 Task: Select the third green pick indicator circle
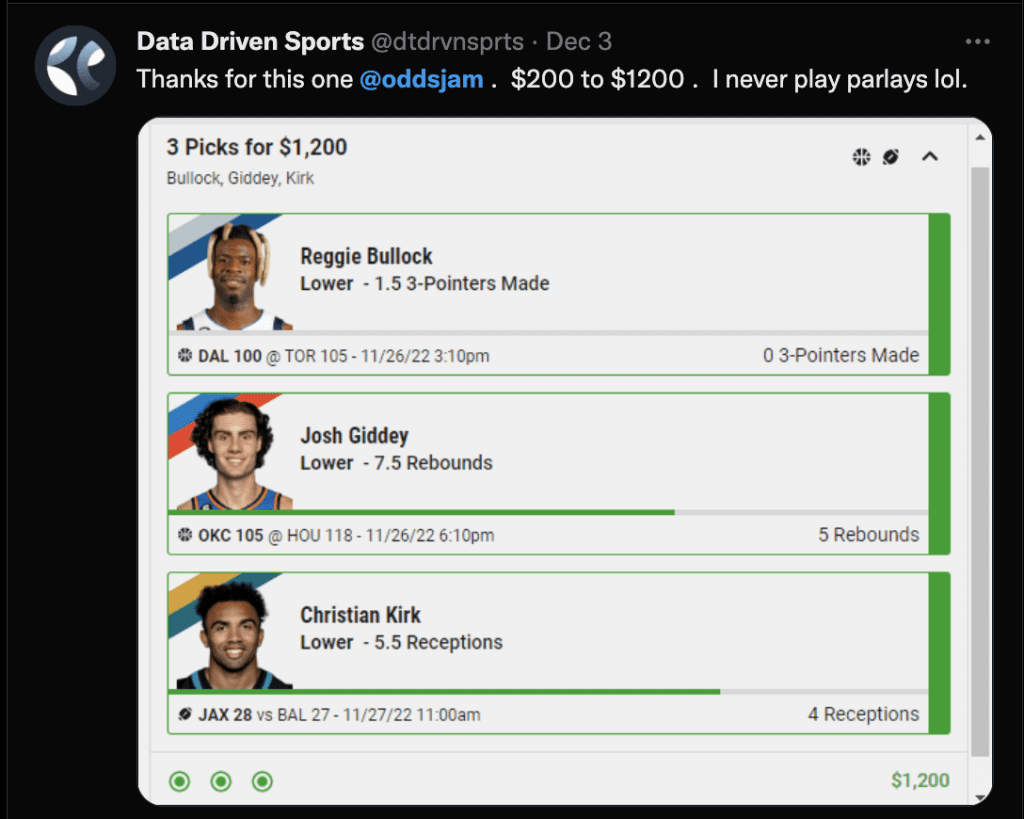coord(262,781)
